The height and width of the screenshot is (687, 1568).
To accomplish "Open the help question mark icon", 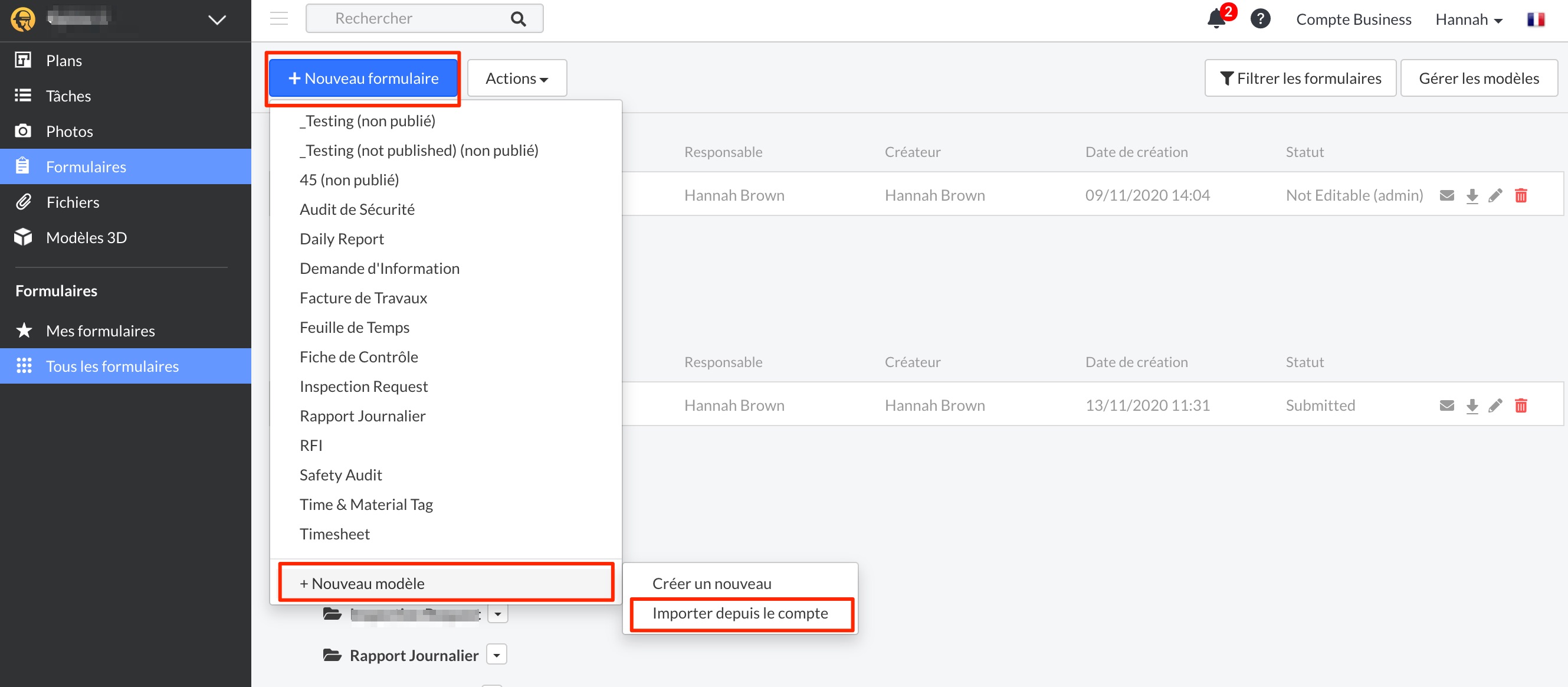I will [1260, 19].
